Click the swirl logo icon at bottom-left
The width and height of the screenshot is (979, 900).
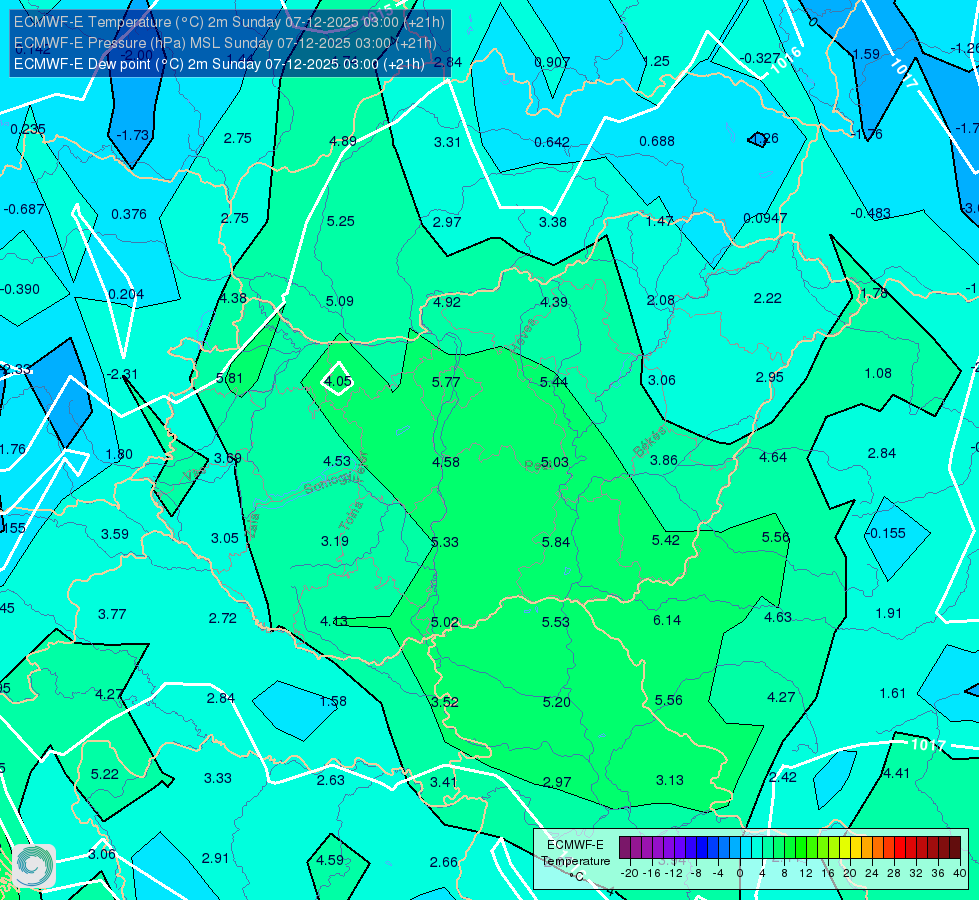pyautogui.click(x=34, y=865)
